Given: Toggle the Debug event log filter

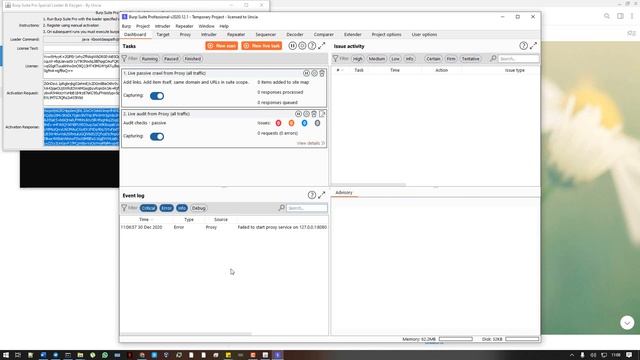Looking at the screenshot, I should (x=199, y=208).
